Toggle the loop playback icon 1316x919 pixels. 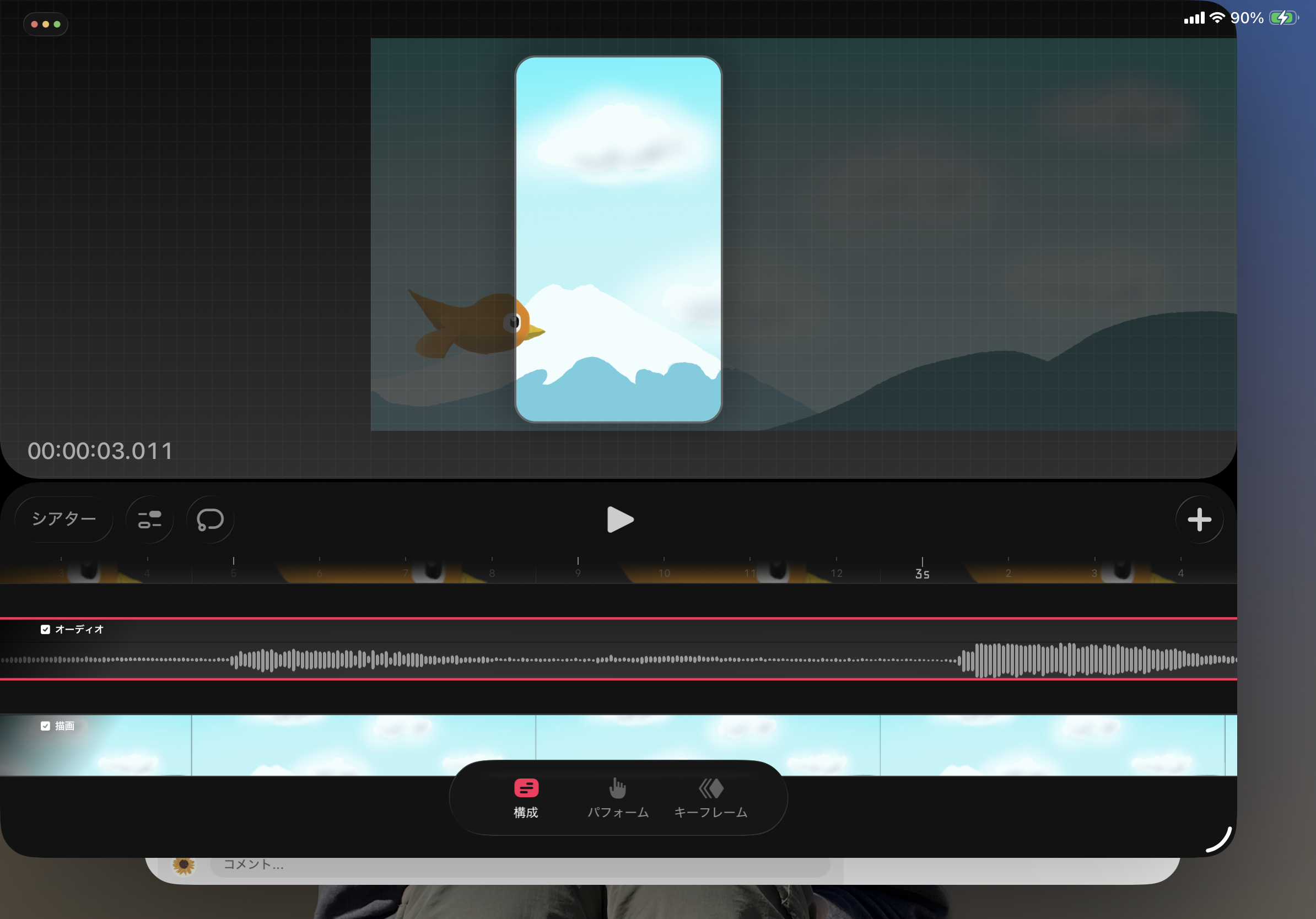pyautogui.click(x=211, y=520)
